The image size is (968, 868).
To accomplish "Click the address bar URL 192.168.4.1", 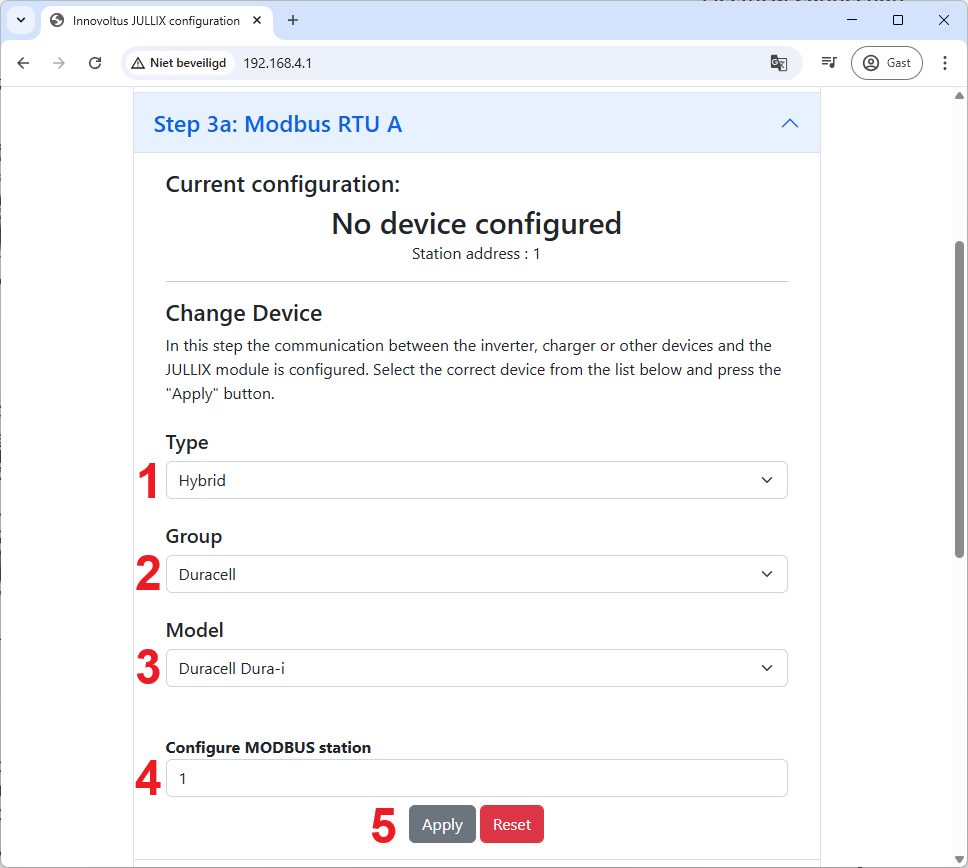I will pos(278,63).
